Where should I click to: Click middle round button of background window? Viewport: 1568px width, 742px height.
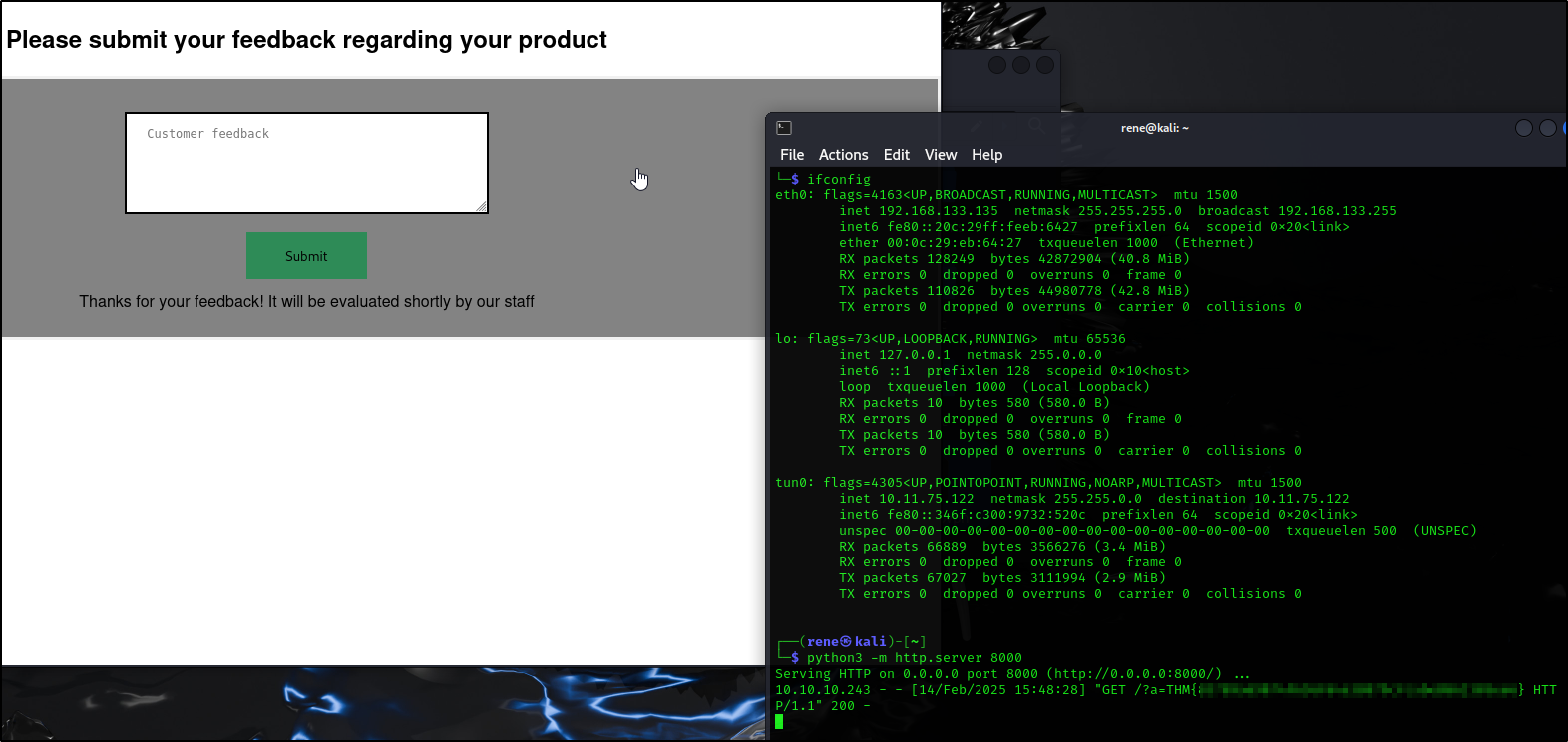click(1020, 65)
